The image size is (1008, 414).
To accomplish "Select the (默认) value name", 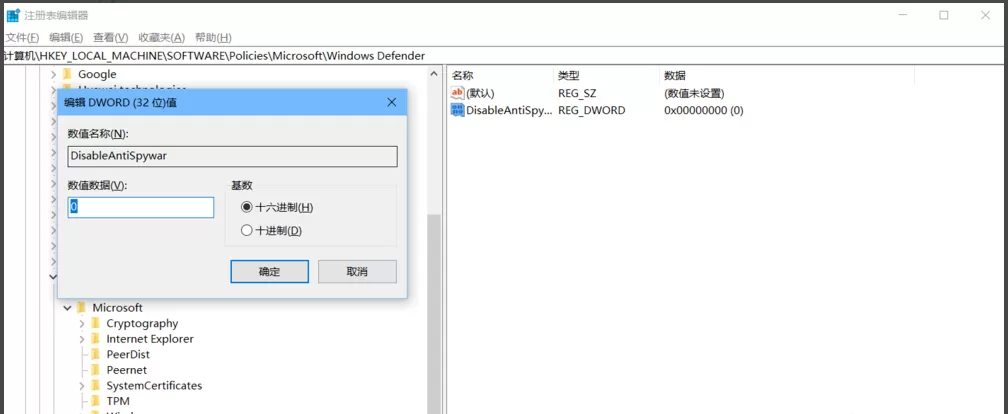I will (480, 94).
